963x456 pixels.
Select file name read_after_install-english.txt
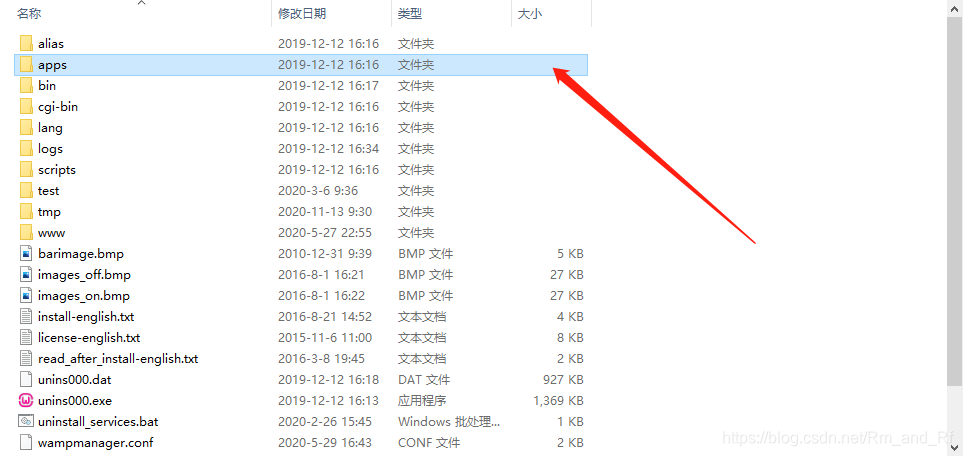click(x=118, y=358)
